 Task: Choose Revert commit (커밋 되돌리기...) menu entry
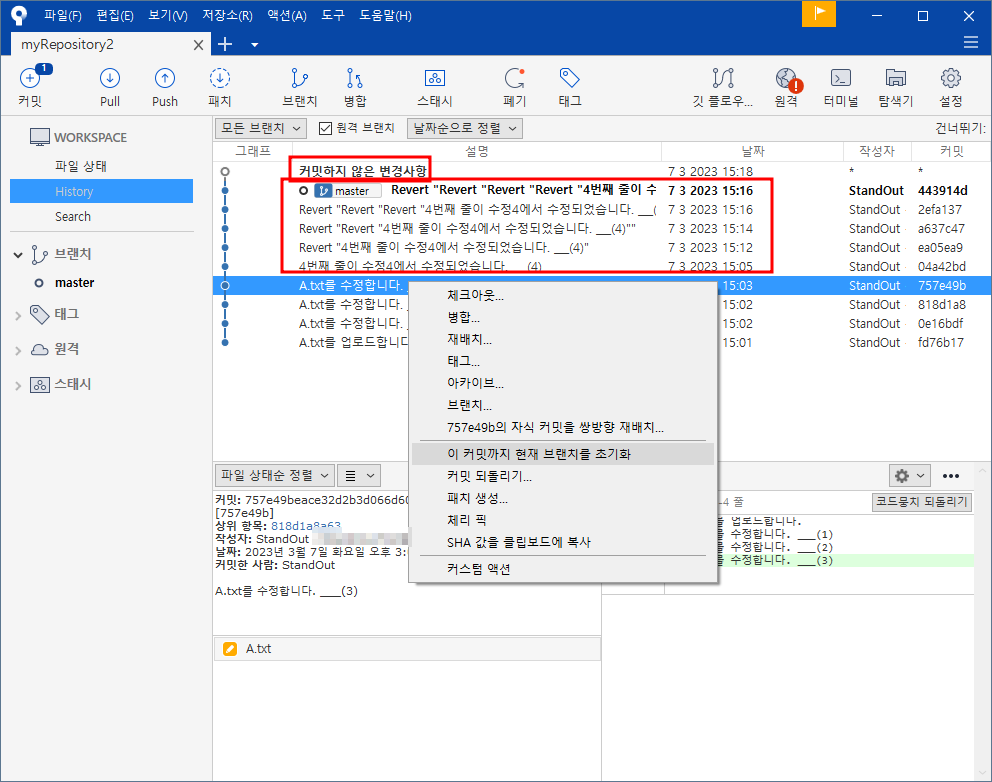[x=562, y=476]
